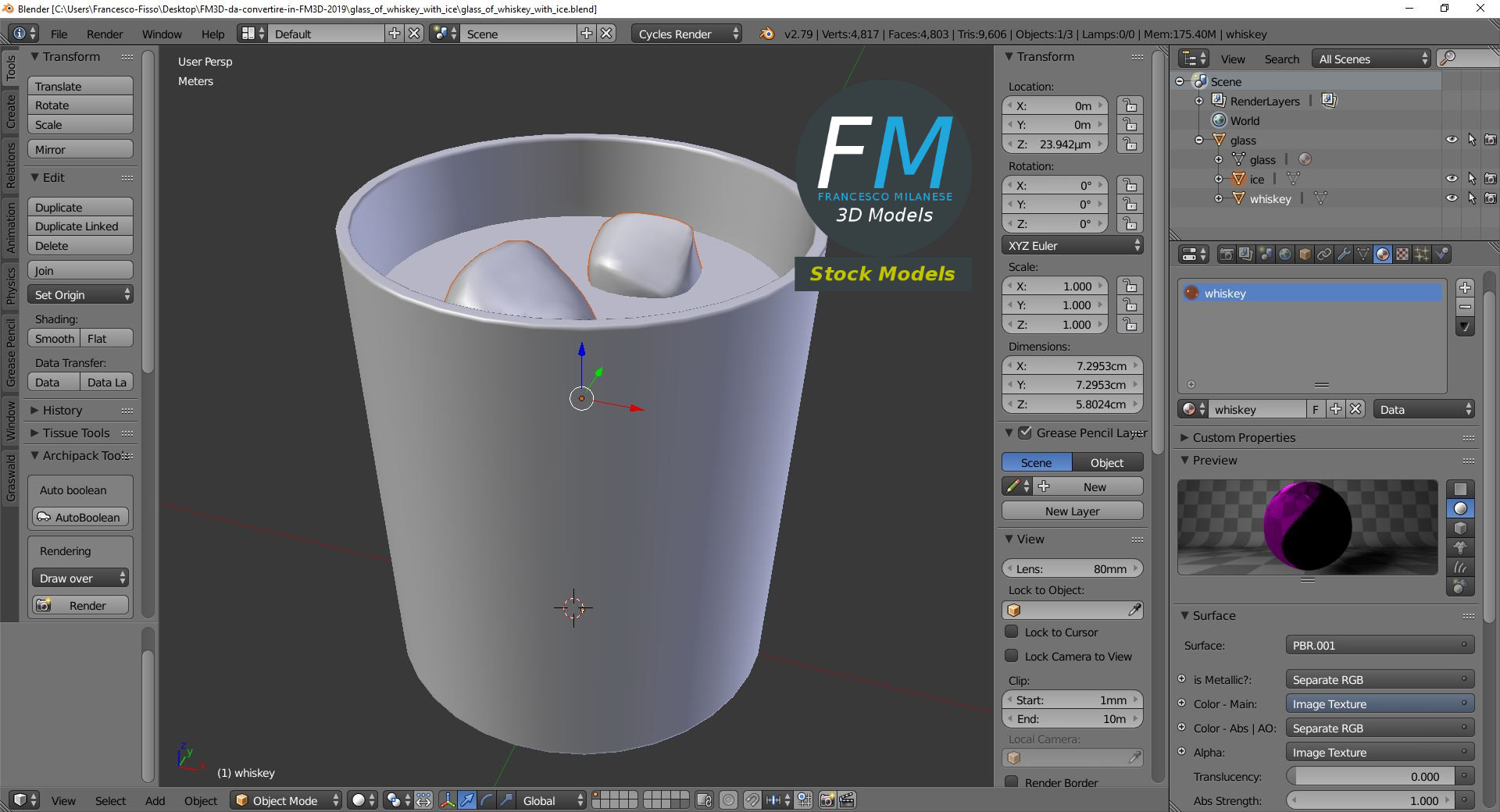Select the translate manipulator arrow icon

(467, 800)
